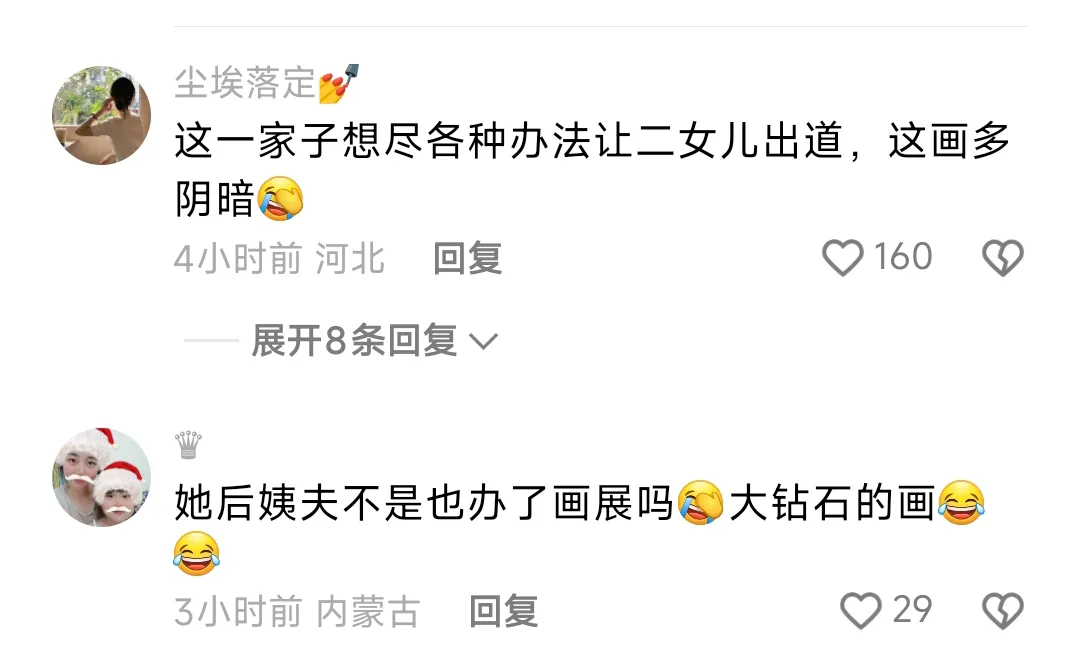Click the like count 29
The height and width of the screenshot is (662, 1080).
[x=912, y=610]
